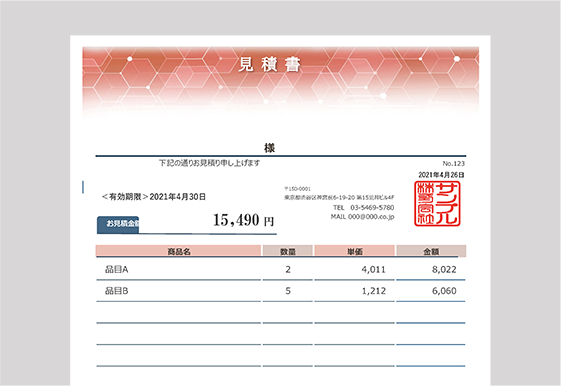Click the issue date 2021年4月26日
Image resolution: width=561 pixels, height=386 pixels.
click(442, 175)
